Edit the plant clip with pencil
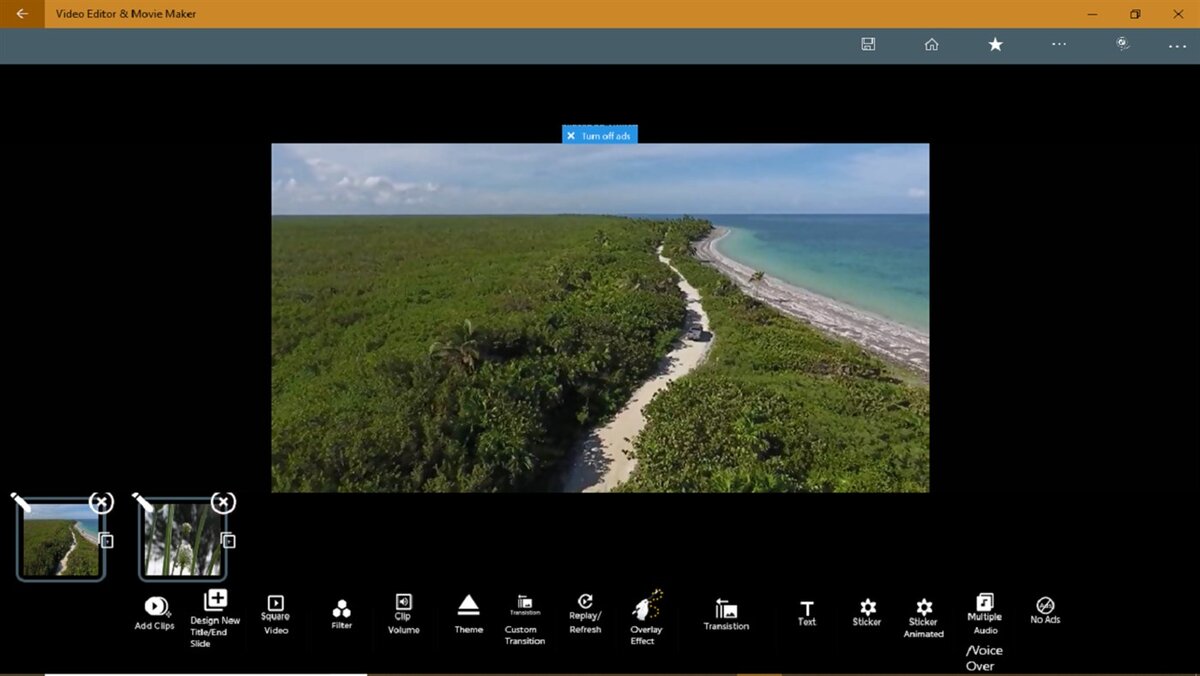Image resolution: width=1200 pixels, height=676 pixels. pyautogui.click(x=143, y=503)
